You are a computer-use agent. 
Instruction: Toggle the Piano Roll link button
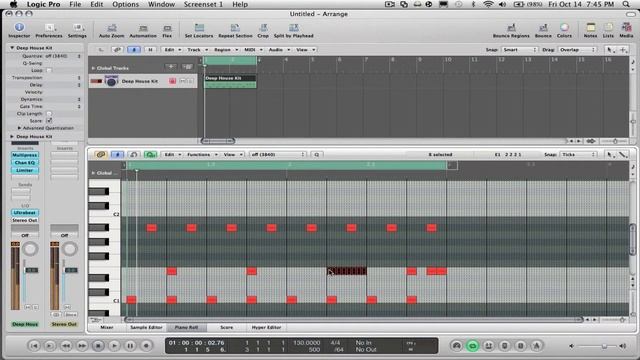pos(100,155)
